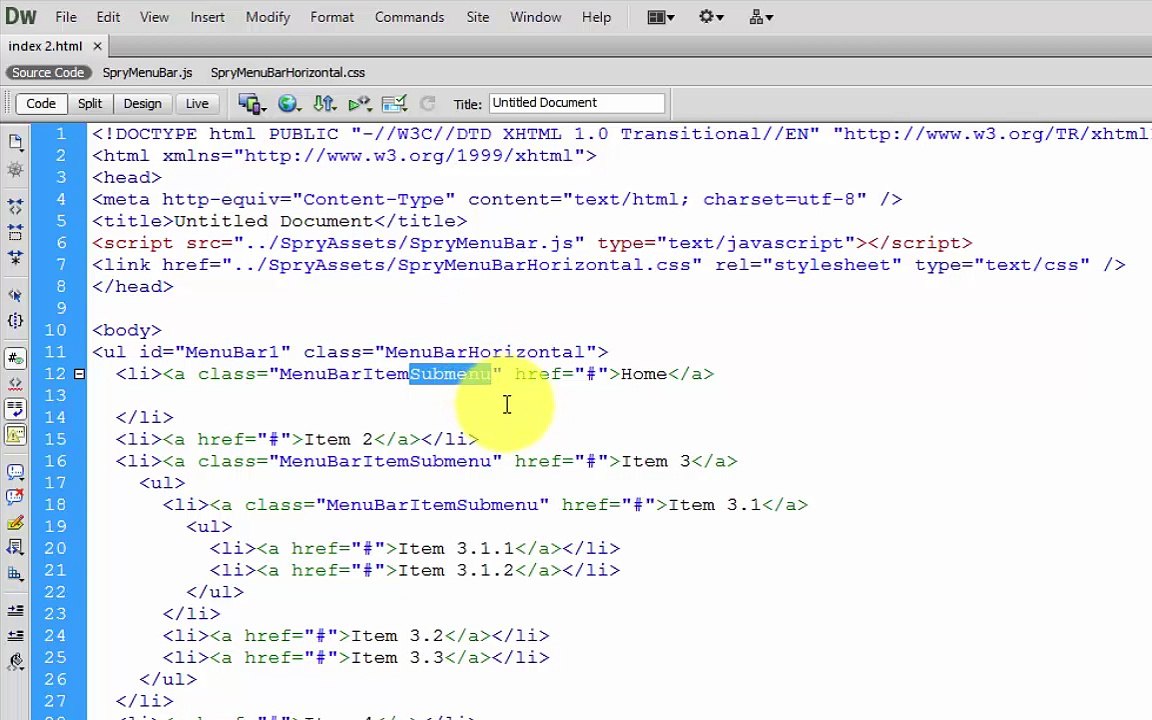This screenshot has width=1152, height=720.
Task: Click 'Item 2' text on line 15
Action: point(338,439)
